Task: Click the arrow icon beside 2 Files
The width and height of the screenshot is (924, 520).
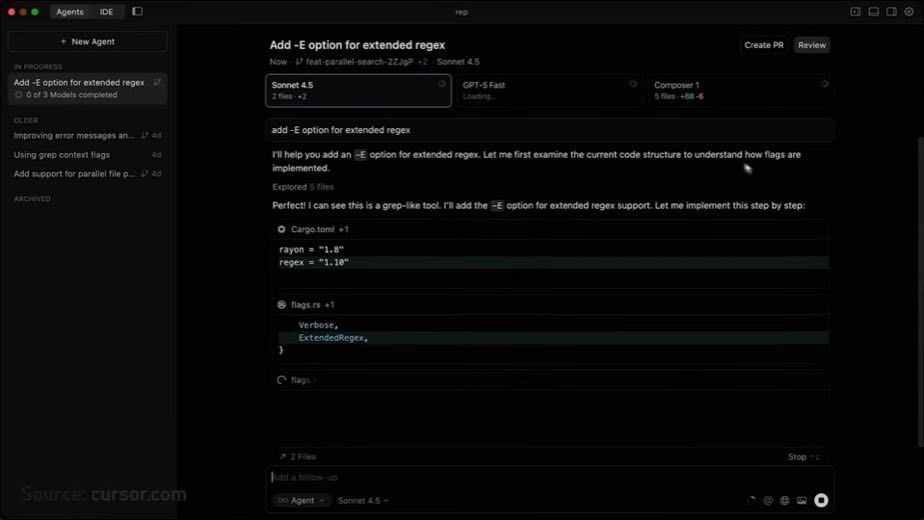Action: [282, 457]
